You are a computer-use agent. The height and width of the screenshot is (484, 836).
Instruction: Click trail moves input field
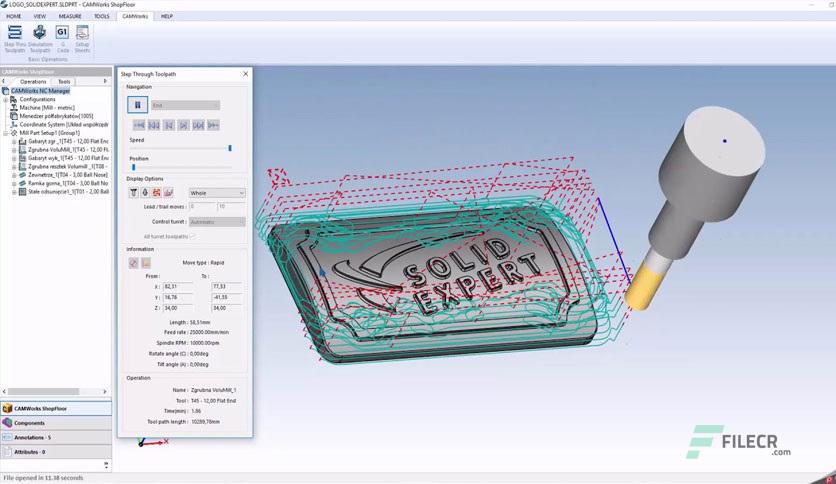point(231,207)
